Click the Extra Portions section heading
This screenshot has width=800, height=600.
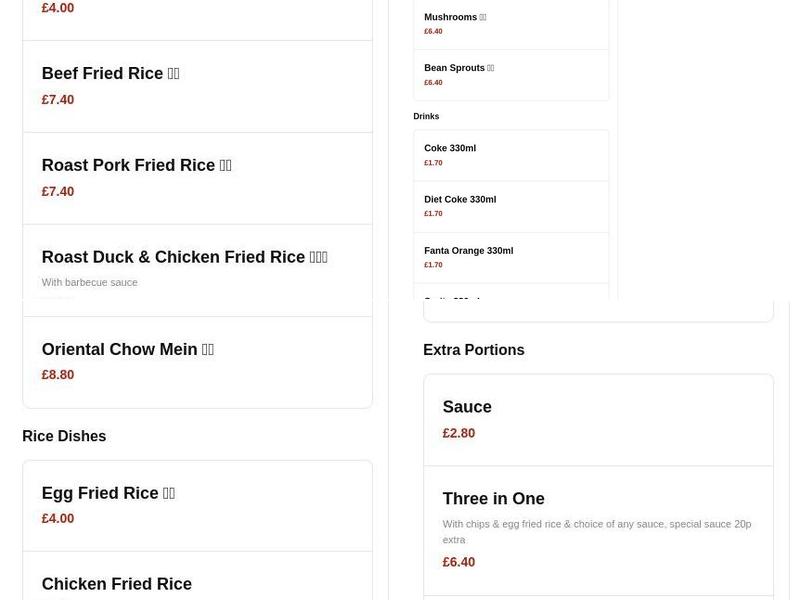coord(473,350)
